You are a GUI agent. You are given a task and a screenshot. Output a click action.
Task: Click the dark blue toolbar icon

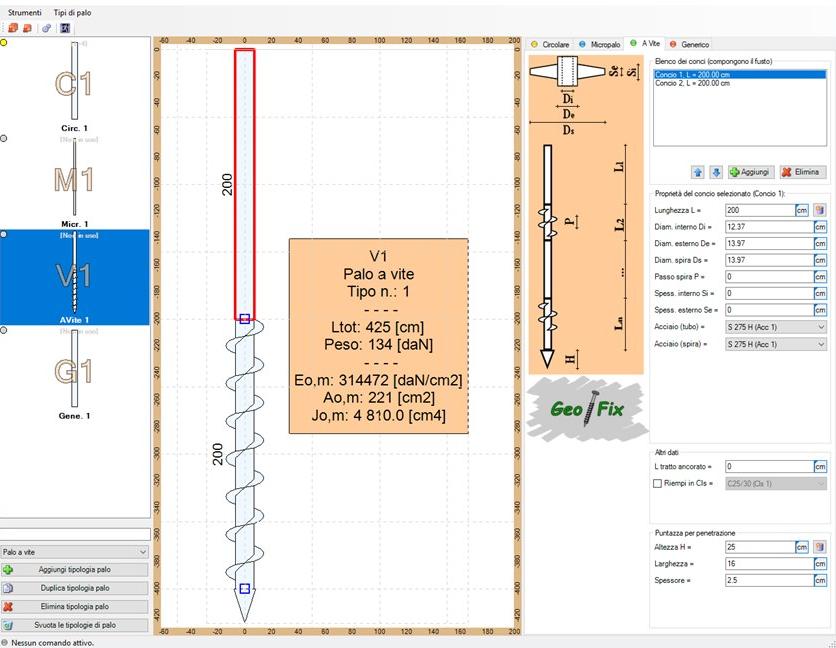[x=65, y=28]
